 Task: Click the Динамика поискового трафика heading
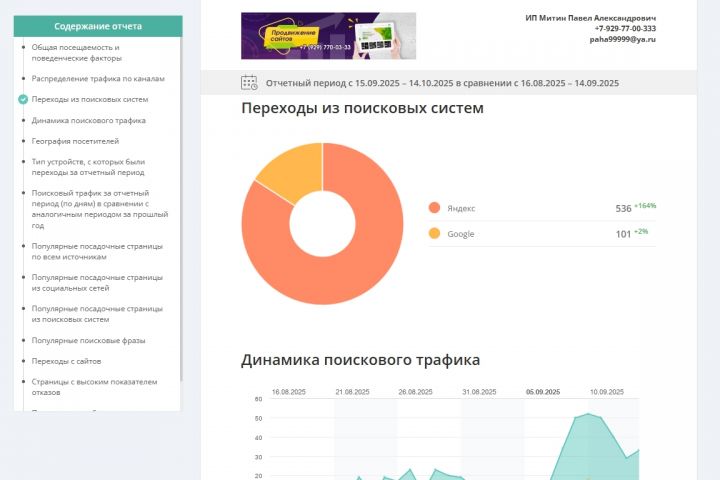(360, 360)
